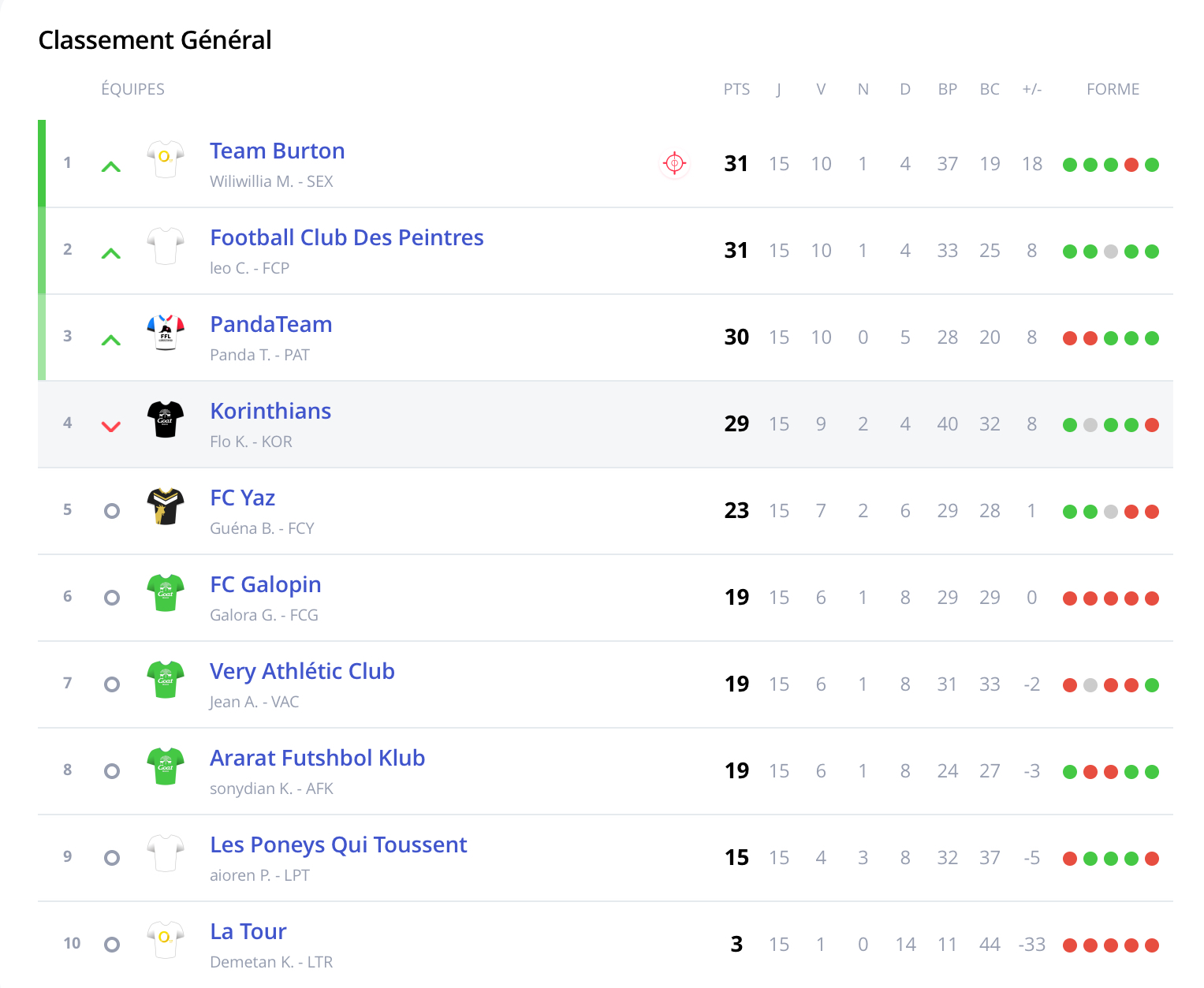Screen dimensions: 1204x988
Task: Click the red down arrow for Korinthians
Action: click(x=111, y=427)
